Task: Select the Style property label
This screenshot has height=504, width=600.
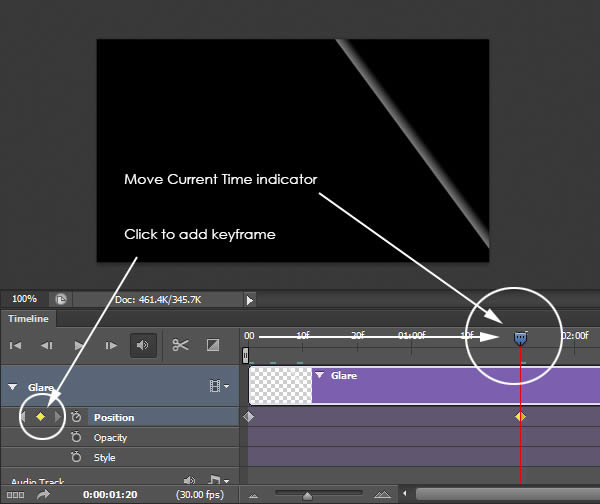Action: pyautogui.click(x=104, y=457)
